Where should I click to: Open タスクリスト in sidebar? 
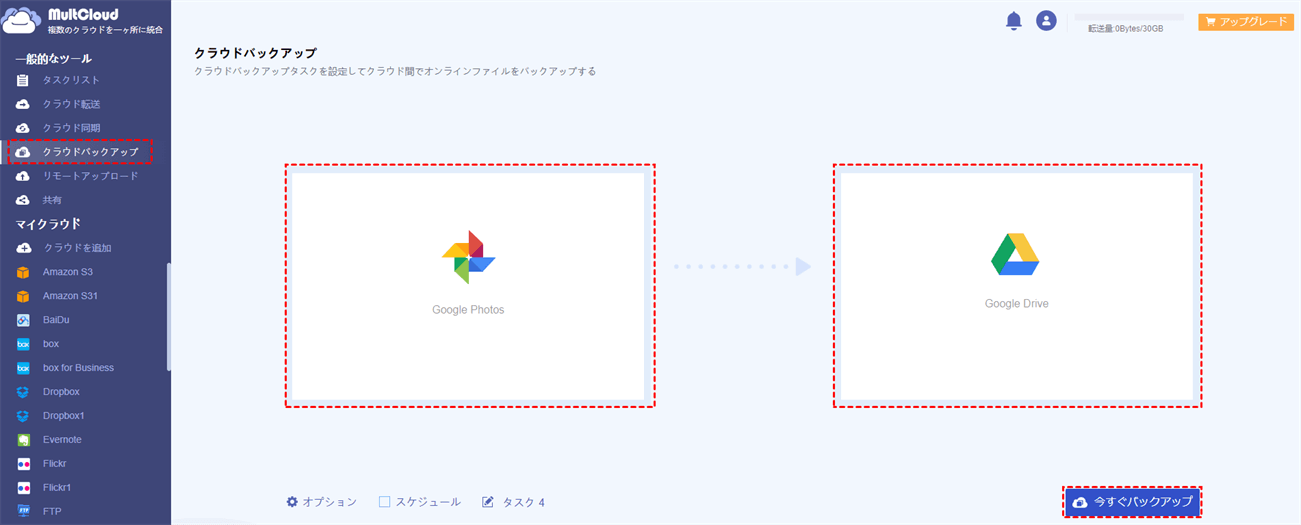point(71,80)
